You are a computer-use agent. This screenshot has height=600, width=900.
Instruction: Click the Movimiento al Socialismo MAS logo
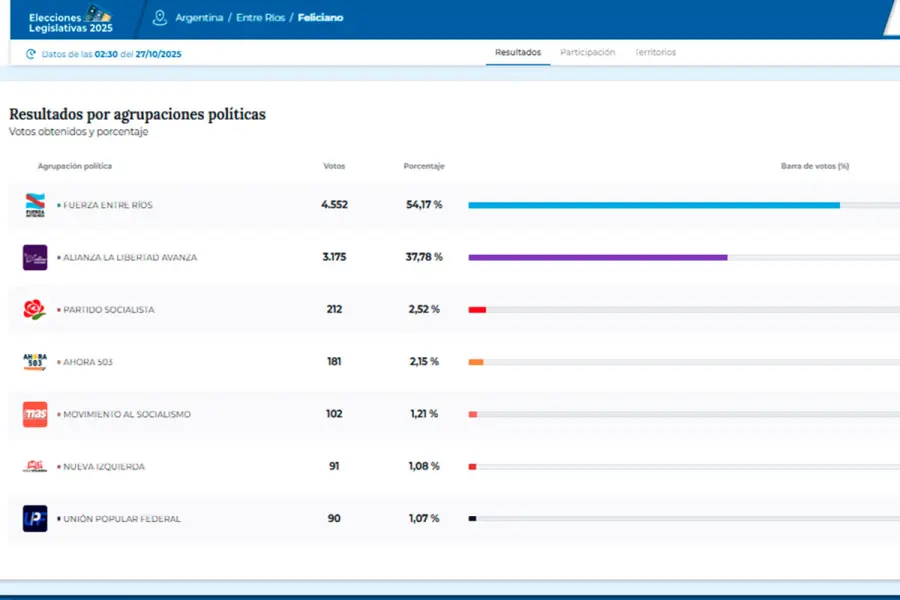(x=35, y=414)
